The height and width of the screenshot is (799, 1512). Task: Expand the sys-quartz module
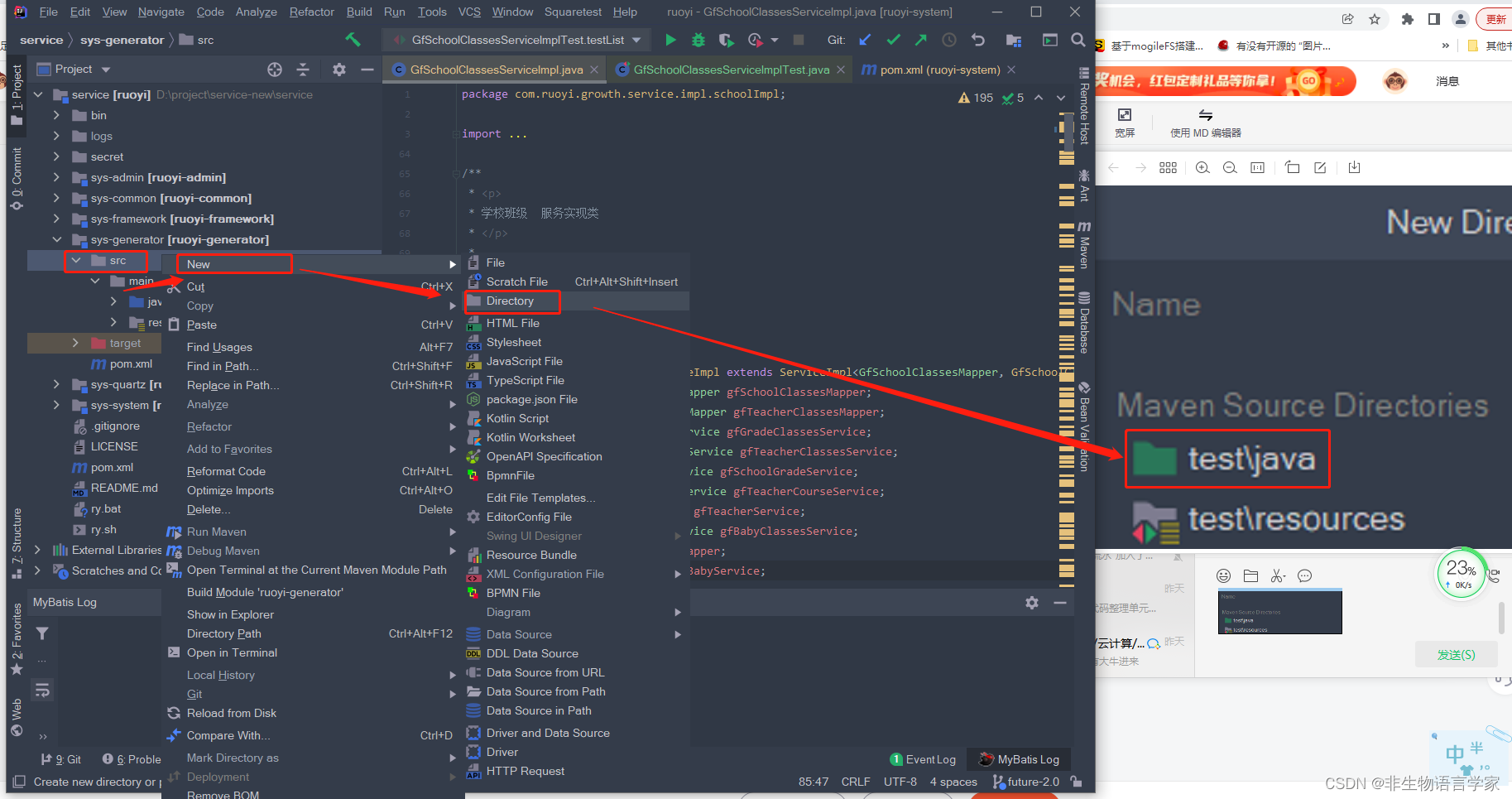56,384
